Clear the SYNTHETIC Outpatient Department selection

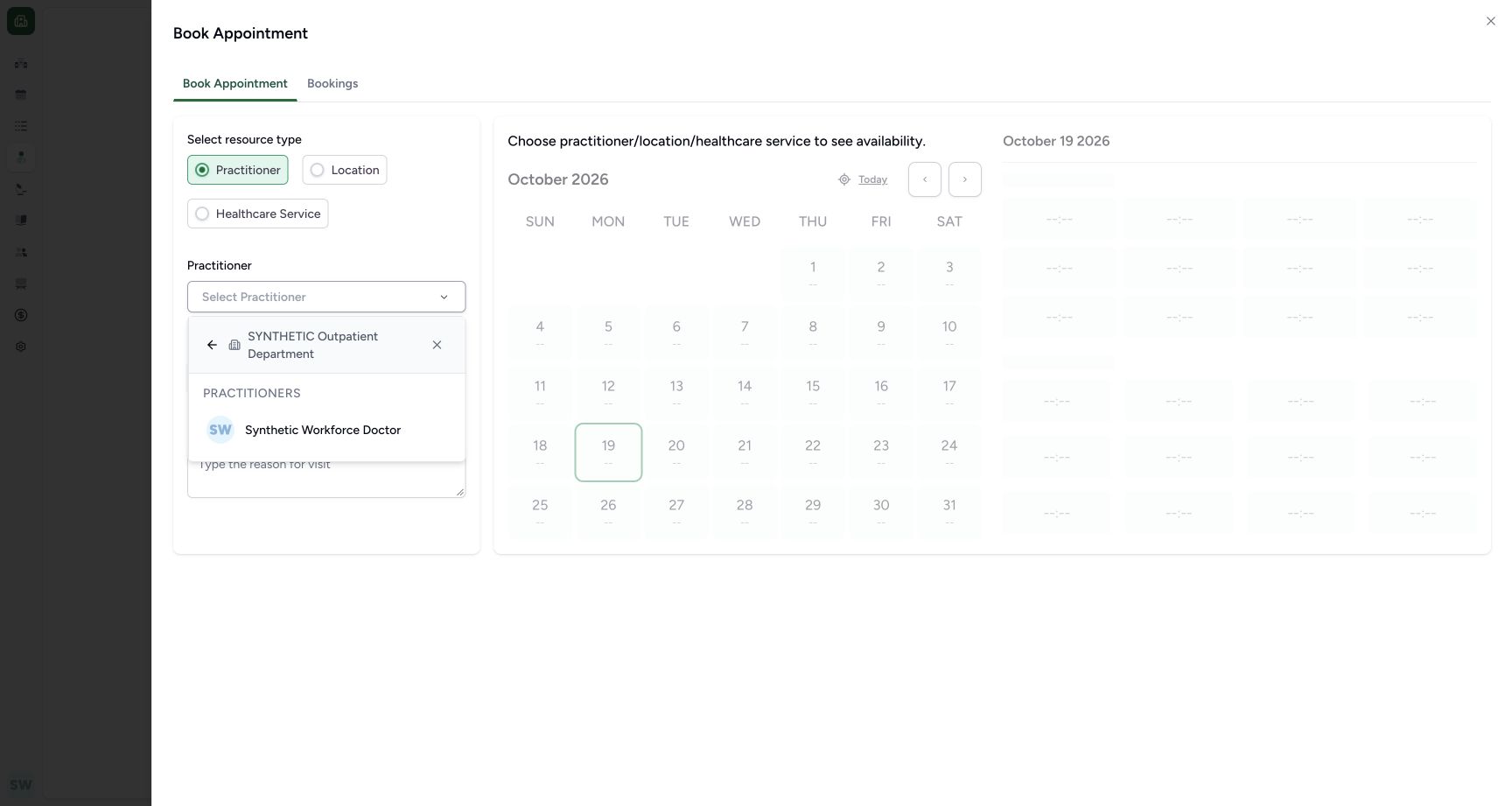(437, 345)
